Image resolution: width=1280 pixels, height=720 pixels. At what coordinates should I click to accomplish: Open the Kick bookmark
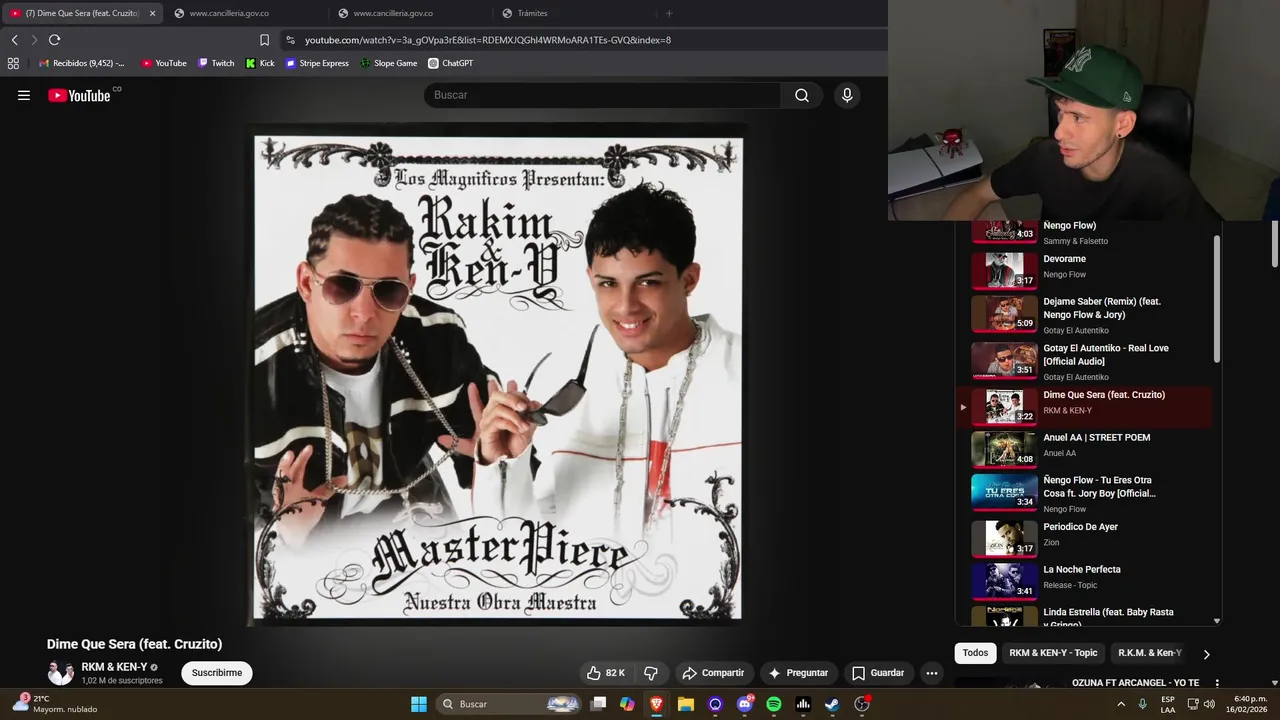pyautogui.click(x=260, y=63)
